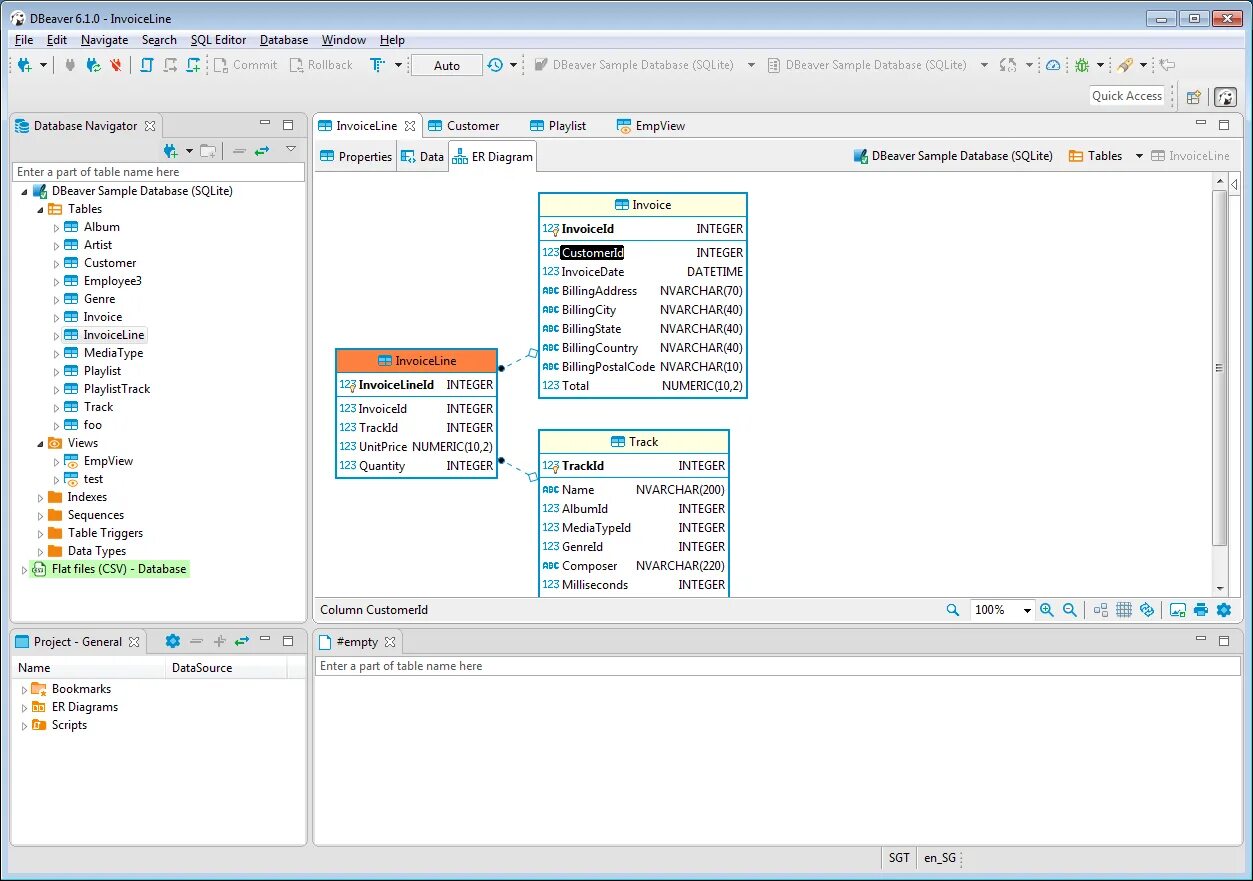The width and height of the screenshot is (1253, 881).
Task: Open the Database menu
Action: pos(284,40)
